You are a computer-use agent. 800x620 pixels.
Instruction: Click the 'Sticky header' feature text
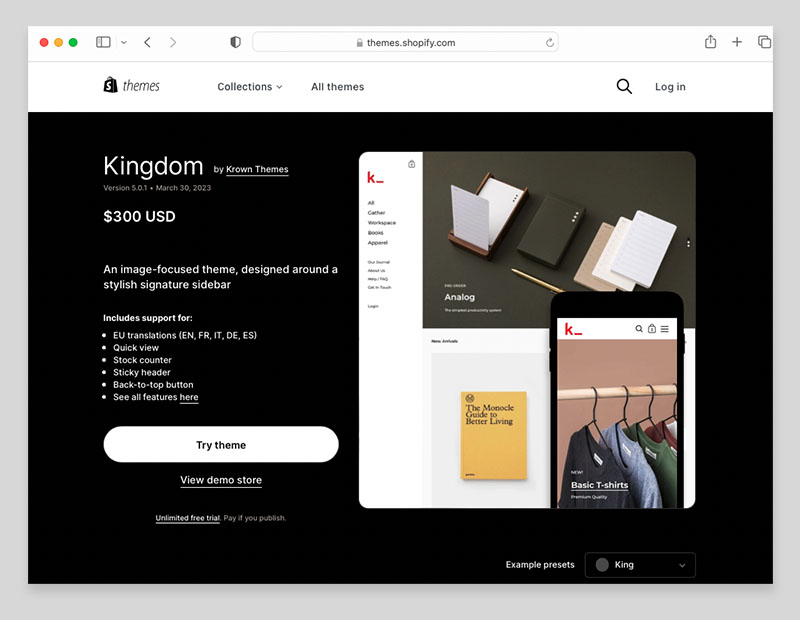click(x=142, y=373)
